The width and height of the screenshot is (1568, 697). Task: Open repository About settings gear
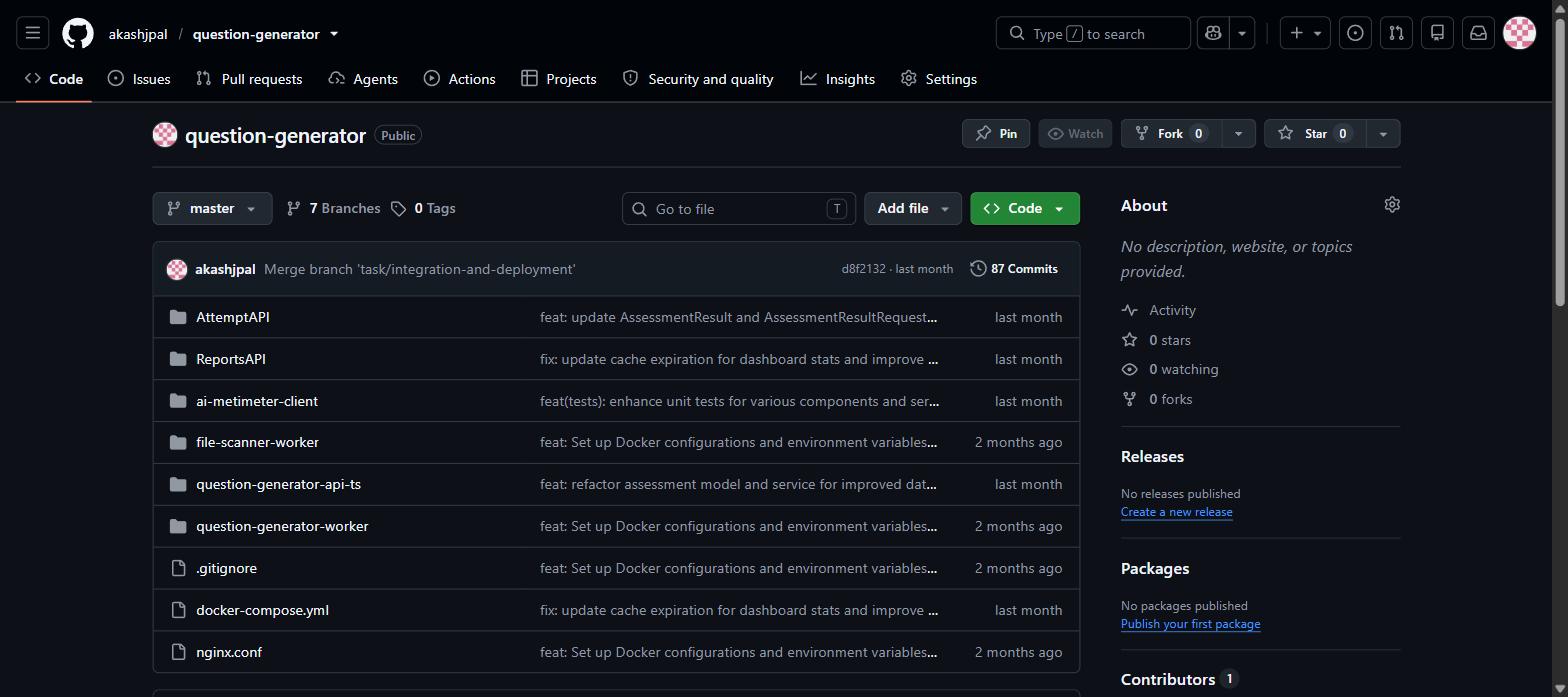[1392, 204]
